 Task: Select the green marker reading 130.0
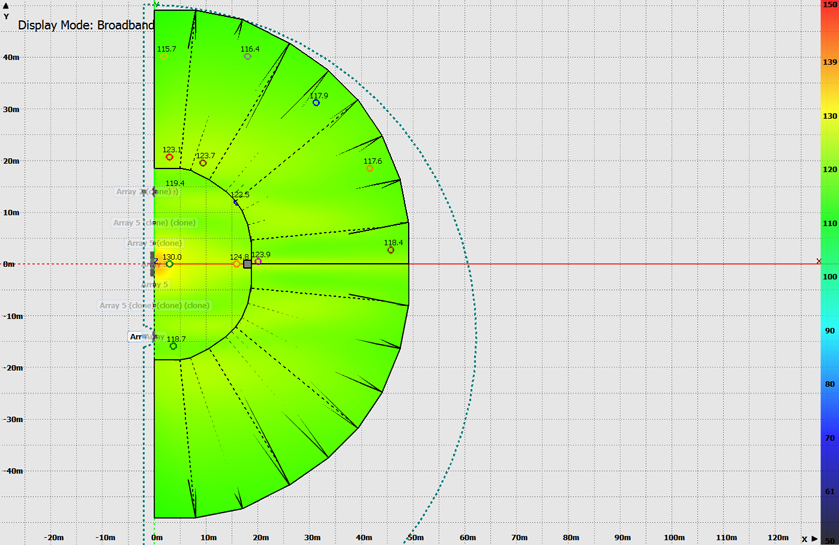point(169,264)
